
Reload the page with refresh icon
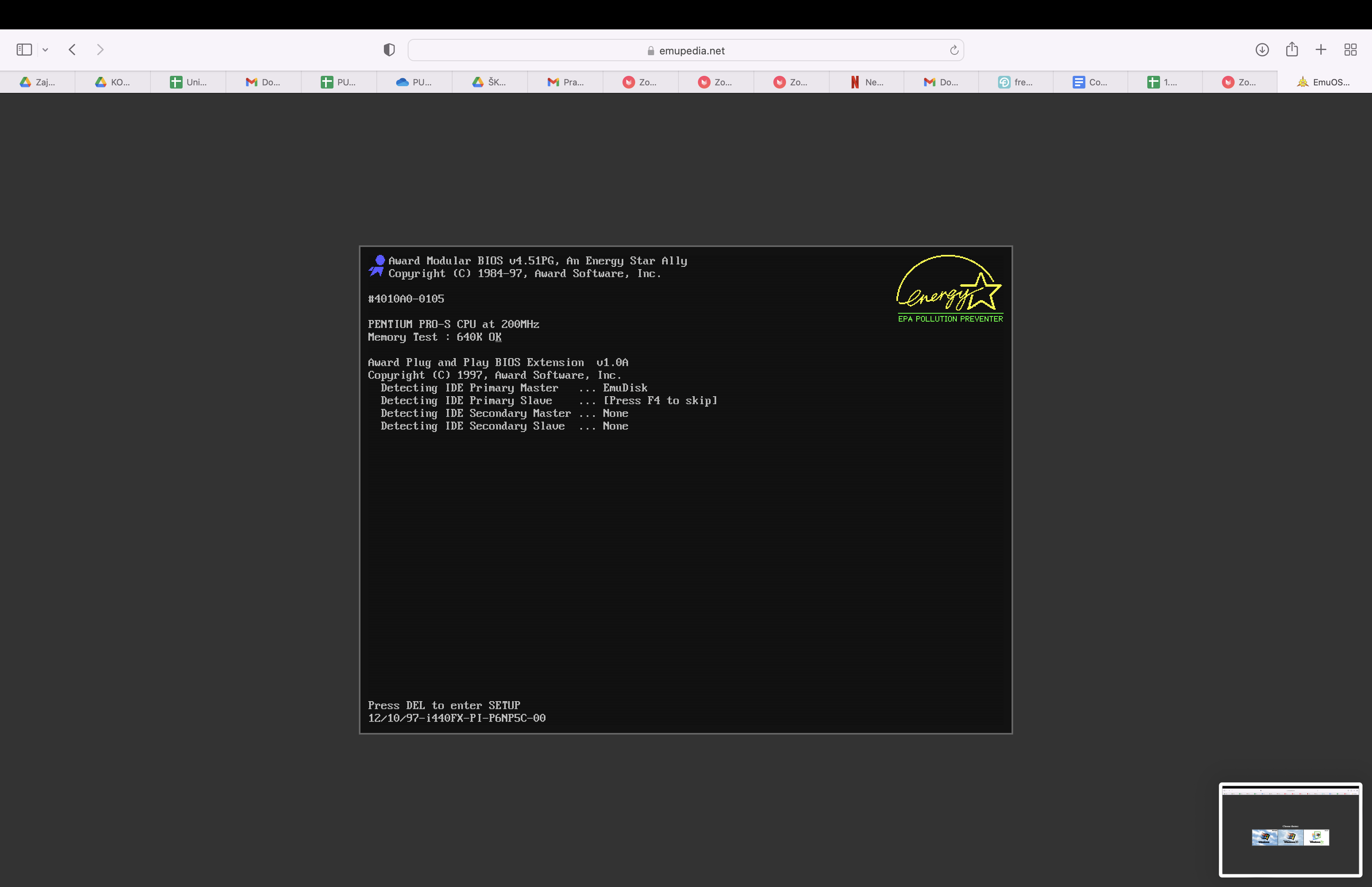point(954,50)
